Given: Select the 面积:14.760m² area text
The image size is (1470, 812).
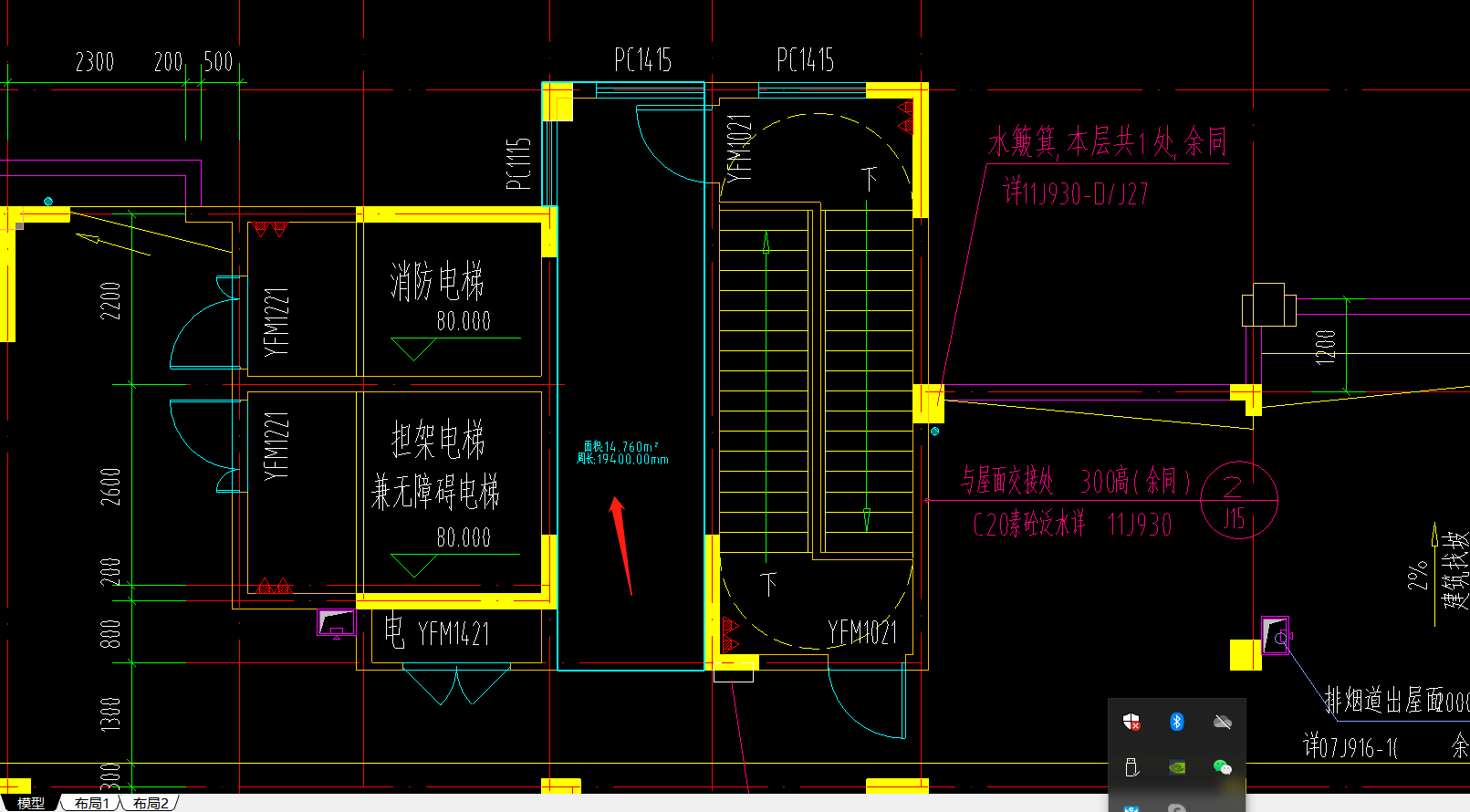Looking at the screenshot, I should pos(621,446).
